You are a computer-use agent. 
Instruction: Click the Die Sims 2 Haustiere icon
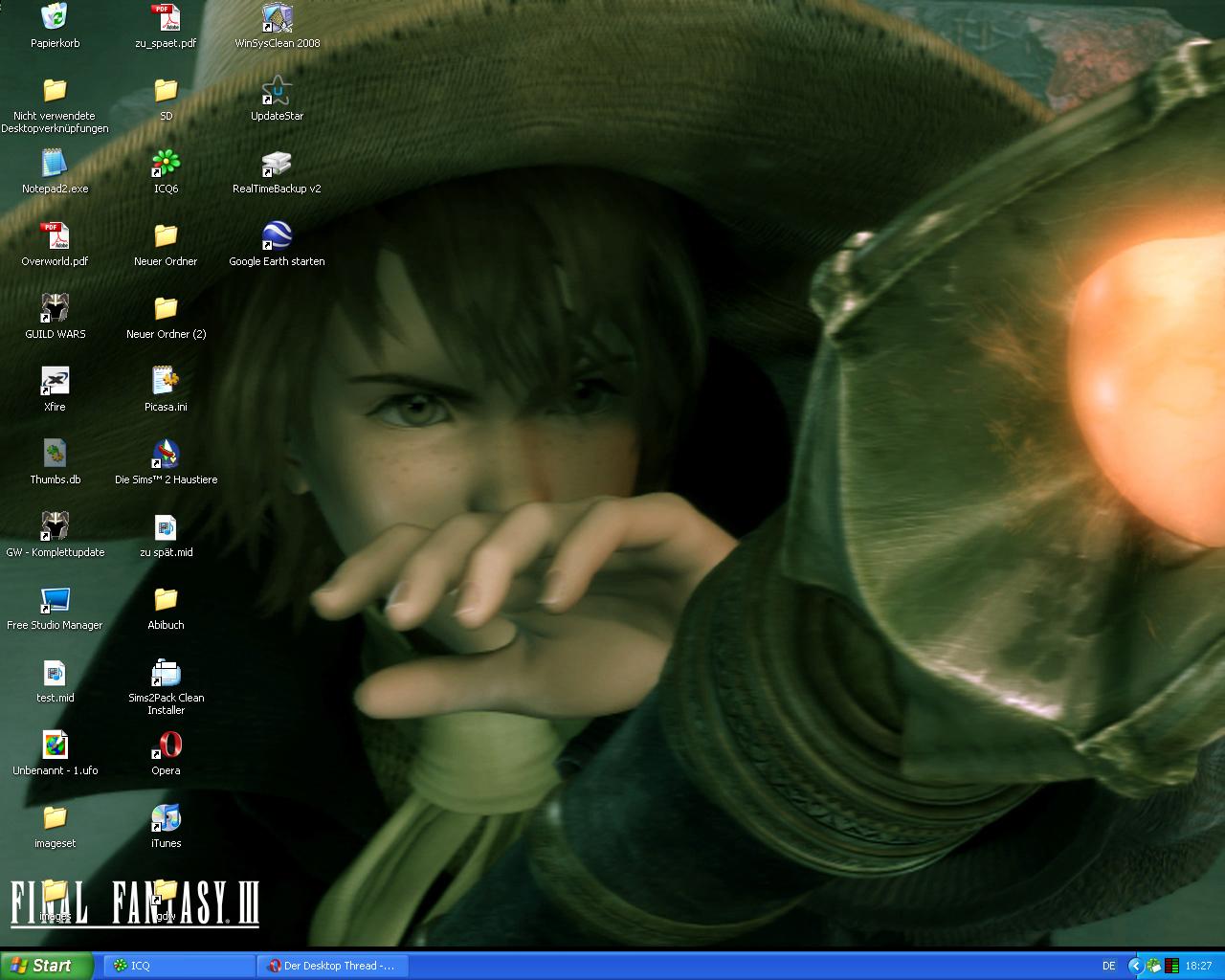166,455
